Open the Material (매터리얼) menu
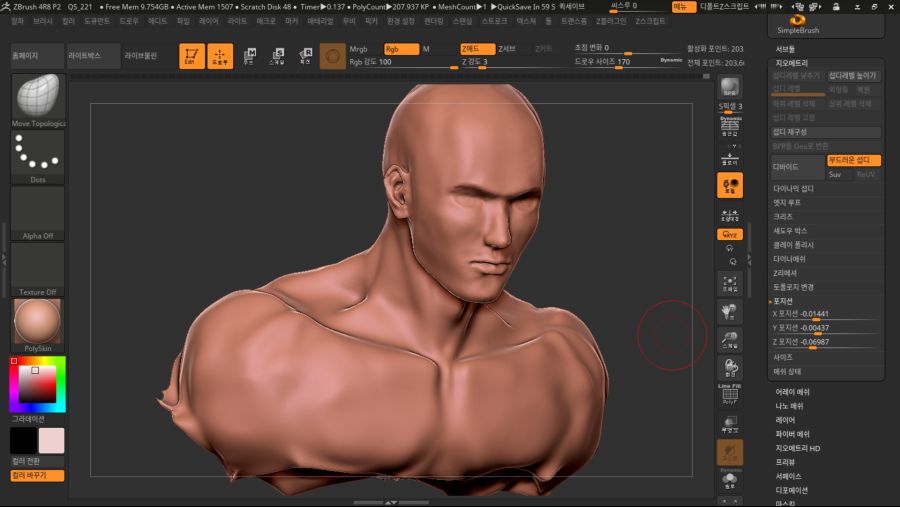The width and height of the screenshot is (900, 507). tap(320, 21)
